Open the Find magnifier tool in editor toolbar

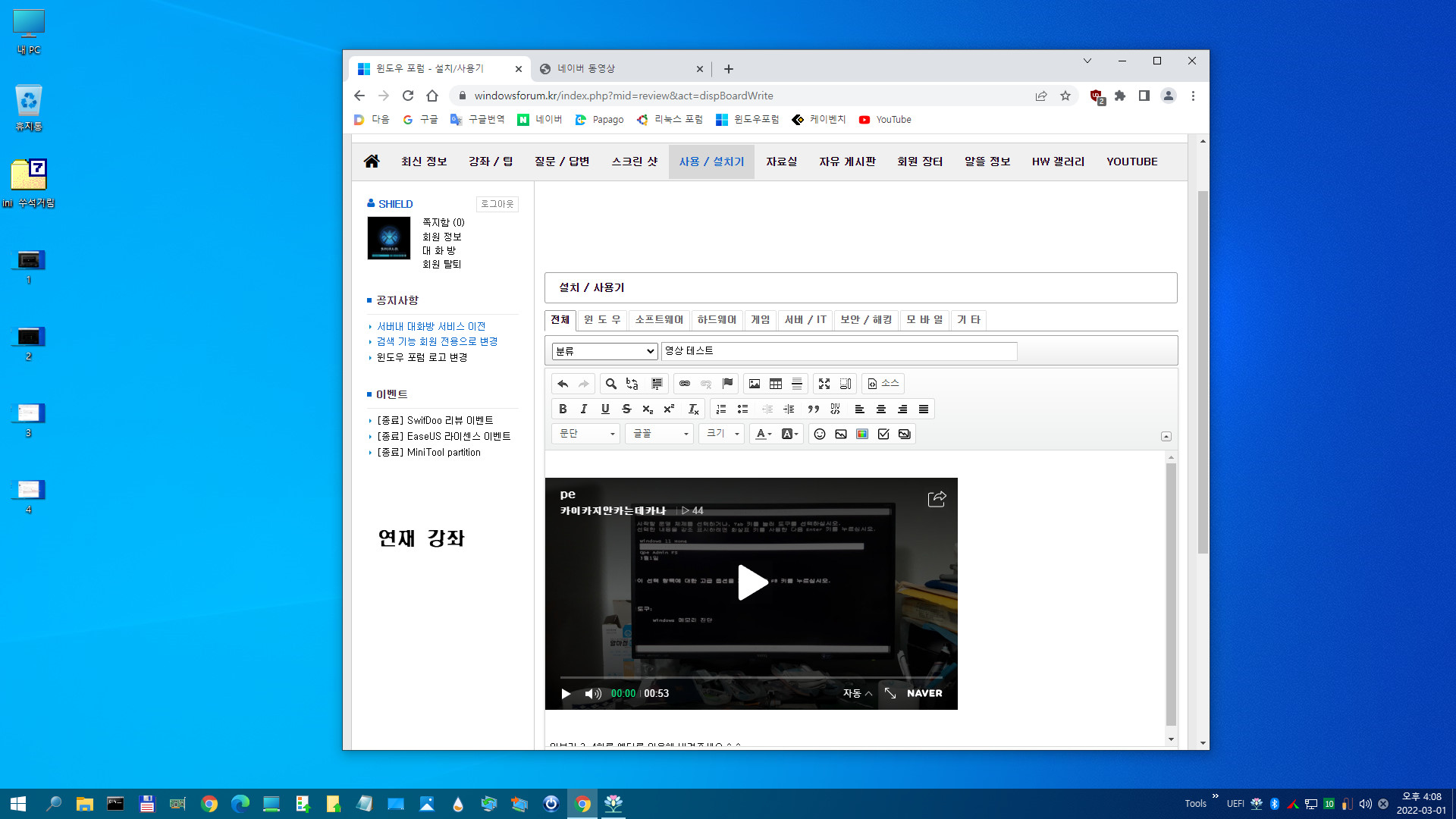[611, 384]
